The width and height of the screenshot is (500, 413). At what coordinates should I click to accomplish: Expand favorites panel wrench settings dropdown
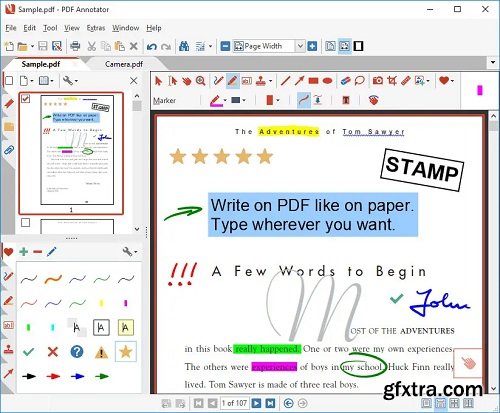[x=136, y=252]
